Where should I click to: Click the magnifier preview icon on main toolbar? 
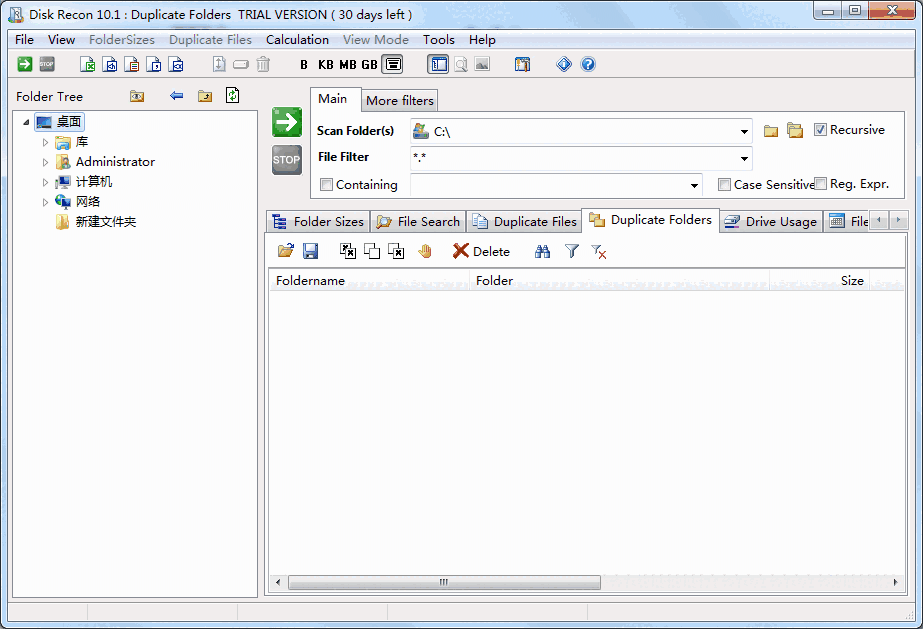(x=459, y=64)
